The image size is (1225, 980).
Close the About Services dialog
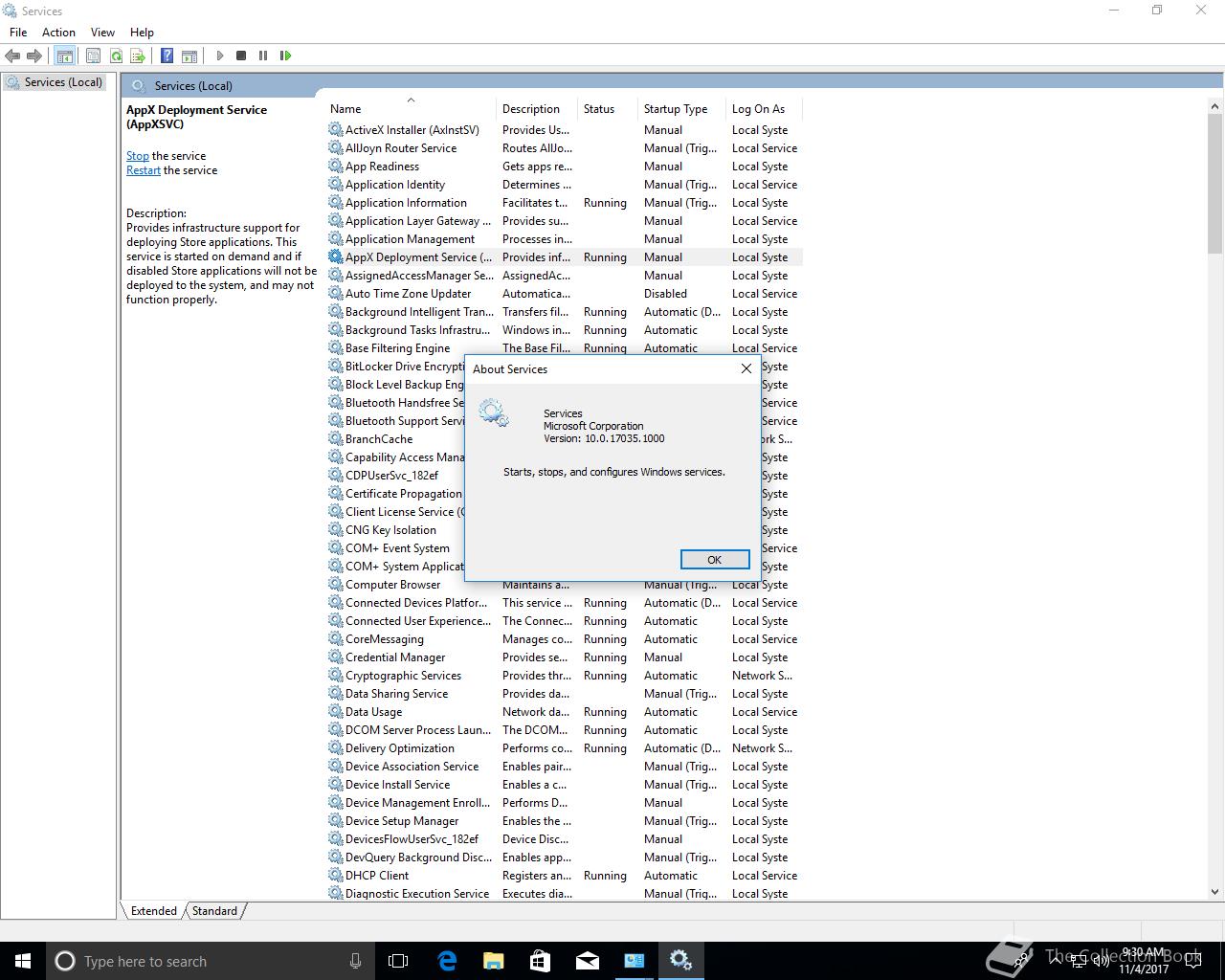[x=746, y=368]
